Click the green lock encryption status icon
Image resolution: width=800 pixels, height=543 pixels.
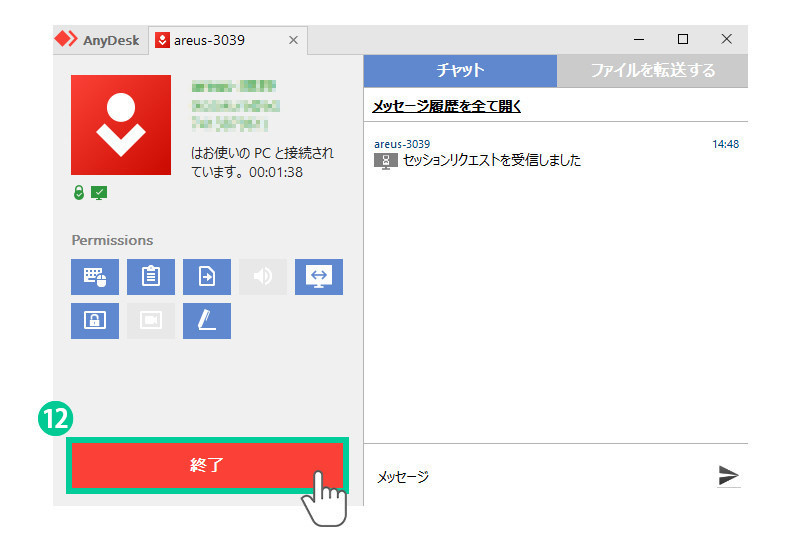point(79,192)
